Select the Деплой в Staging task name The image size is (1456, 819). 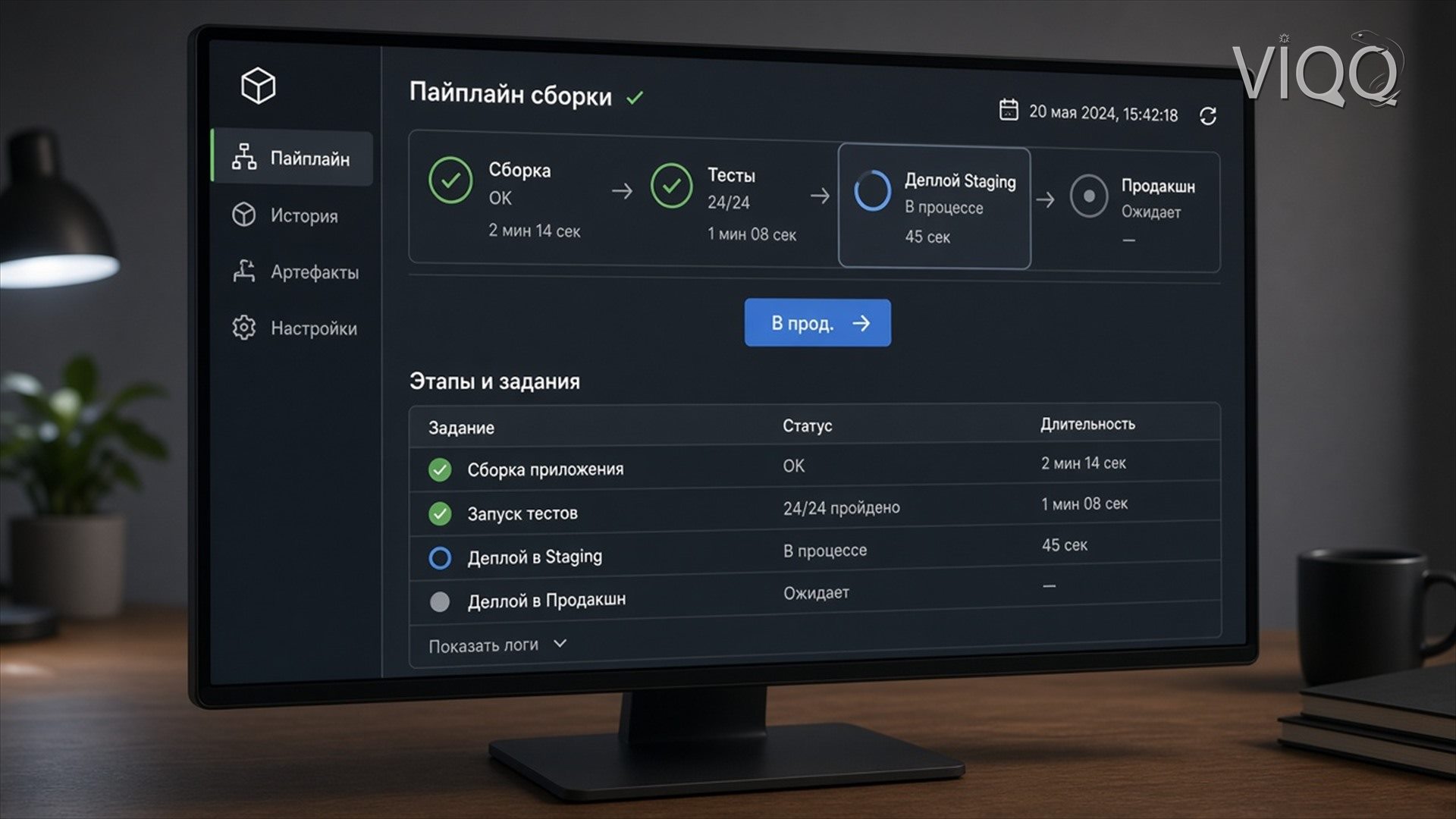pyautogui.click(x=535, y=557)
